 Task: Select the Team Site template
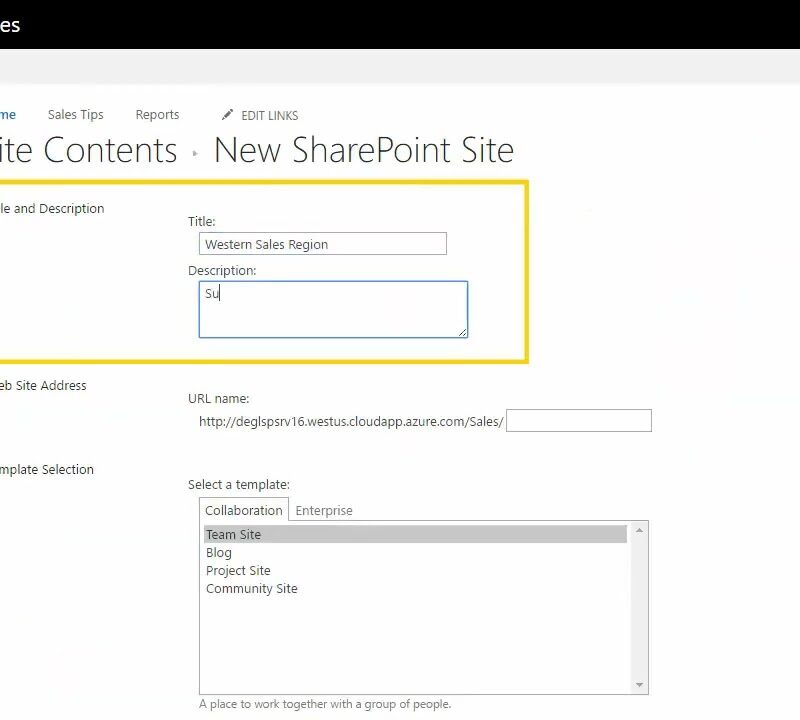[233, 535]
